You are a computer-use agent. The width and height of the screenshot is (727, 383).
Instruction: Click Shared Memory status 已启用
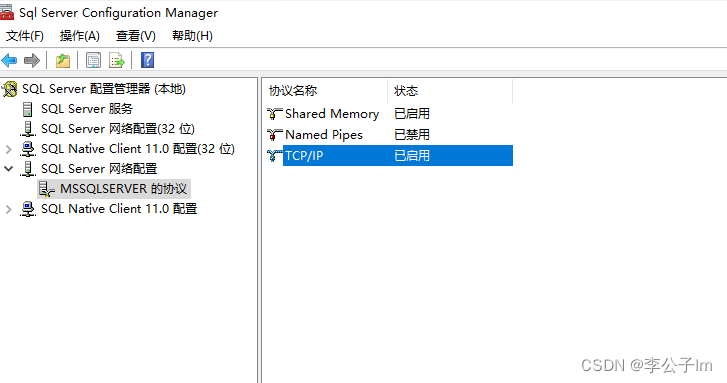click(x=412, y=114)
